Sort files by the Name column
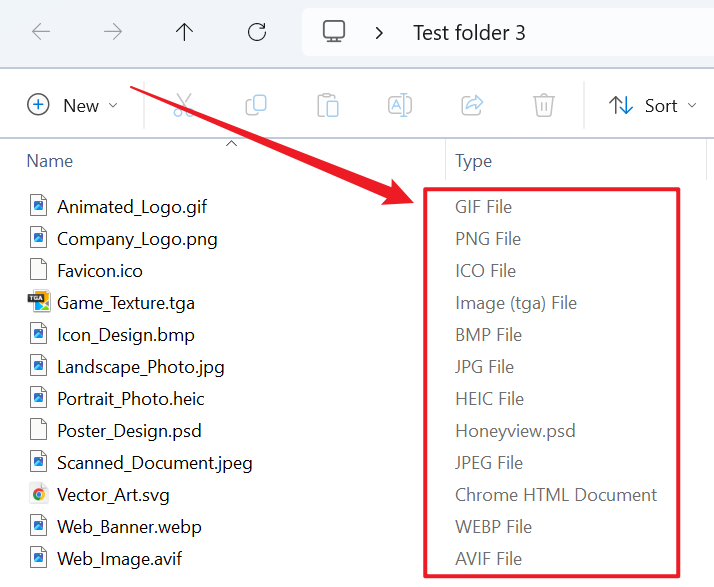 [50, 161]
